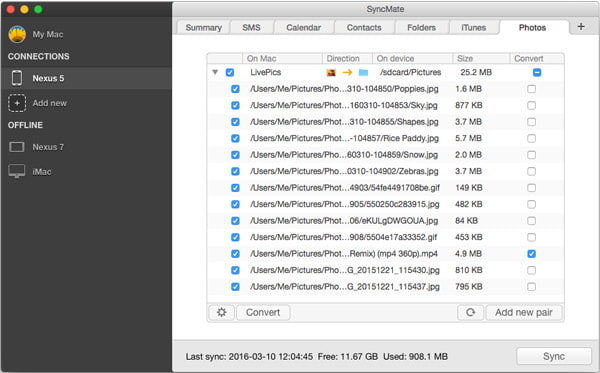Viewport: 600px width, 373px height.
Task: Uncheck the sync checkbox for the 115437.jpg file
Action: [x=235, y=287]
